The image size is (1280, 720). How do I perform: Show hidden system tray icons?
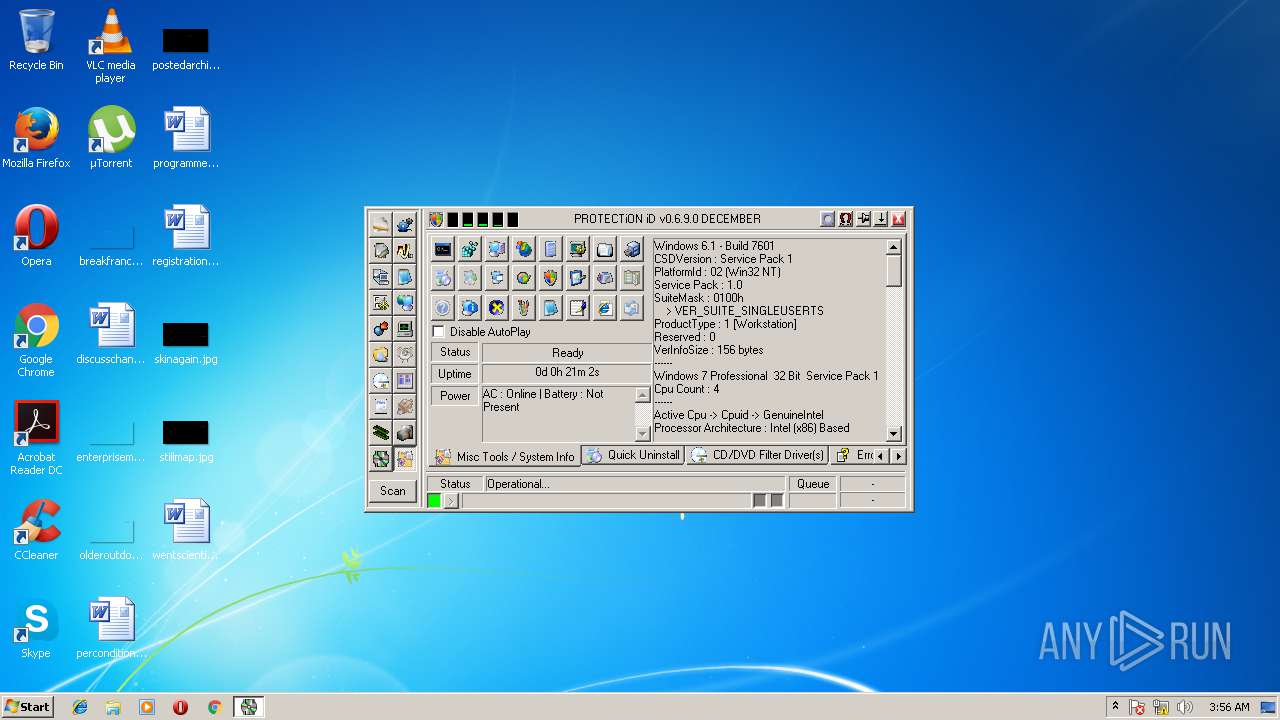point(1115,706)
